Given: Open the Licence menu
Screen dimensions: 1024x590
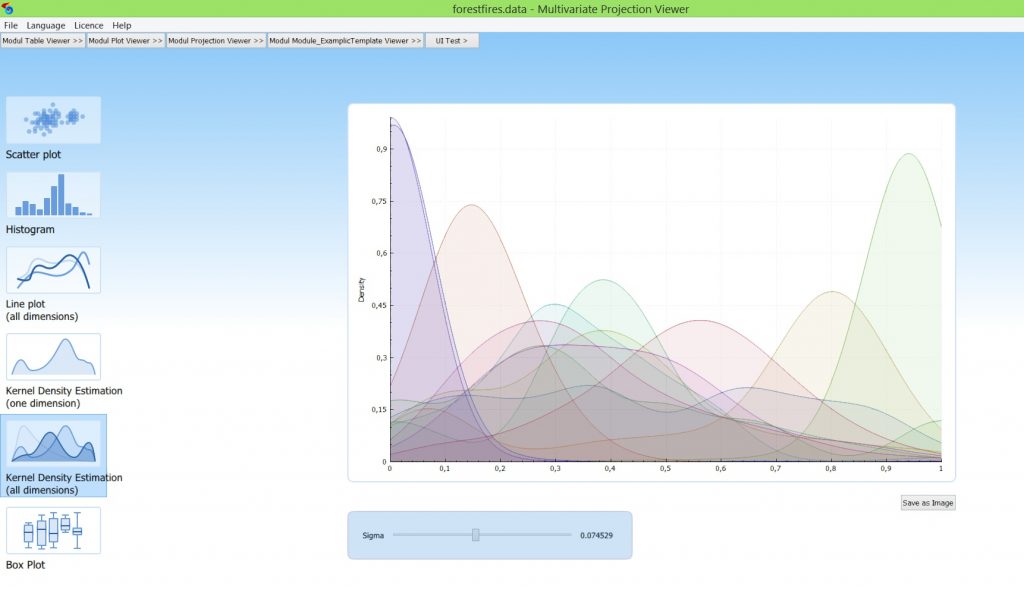Looking at the screenshot, I should click(x=89, y=25).
